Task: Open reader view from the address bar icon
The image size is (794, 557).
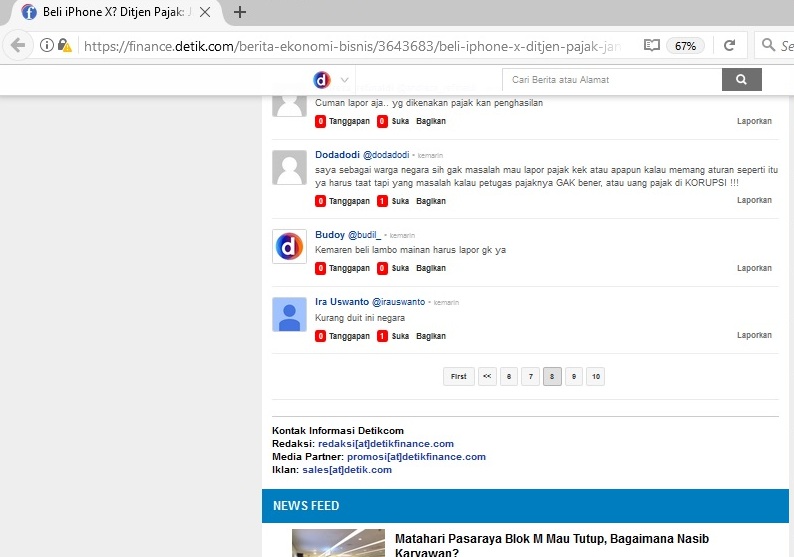Action: [652, 46]
